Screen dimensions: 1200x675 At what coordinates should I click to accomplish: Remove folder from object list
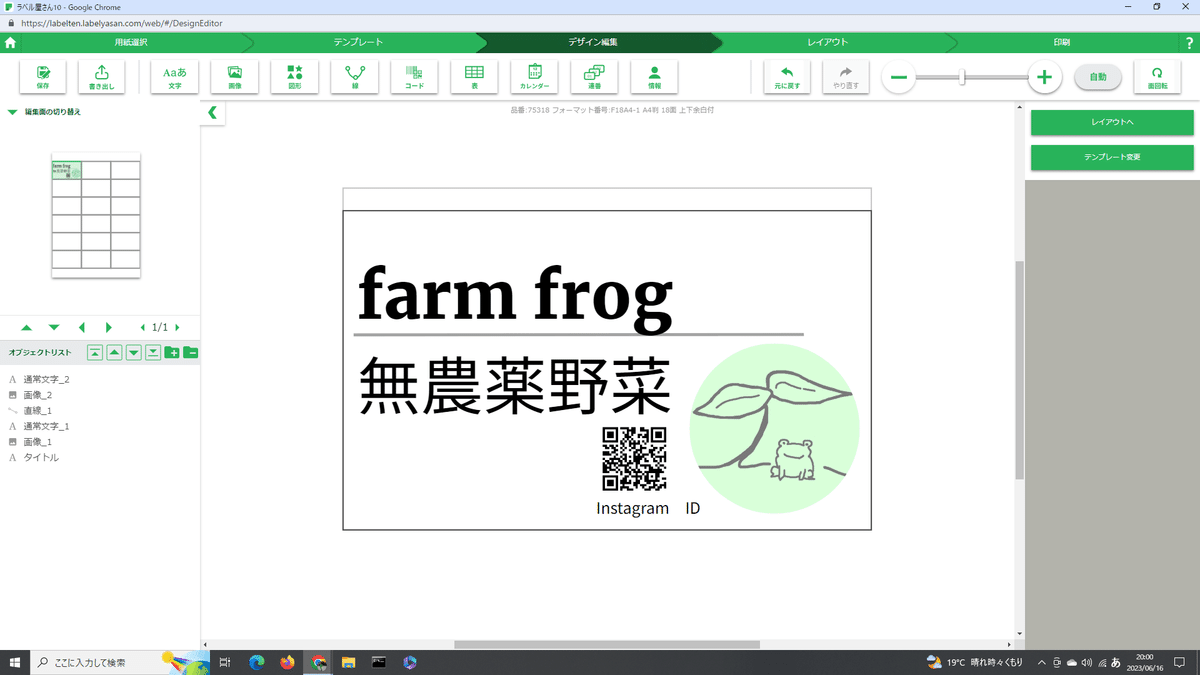pos(190,352)
